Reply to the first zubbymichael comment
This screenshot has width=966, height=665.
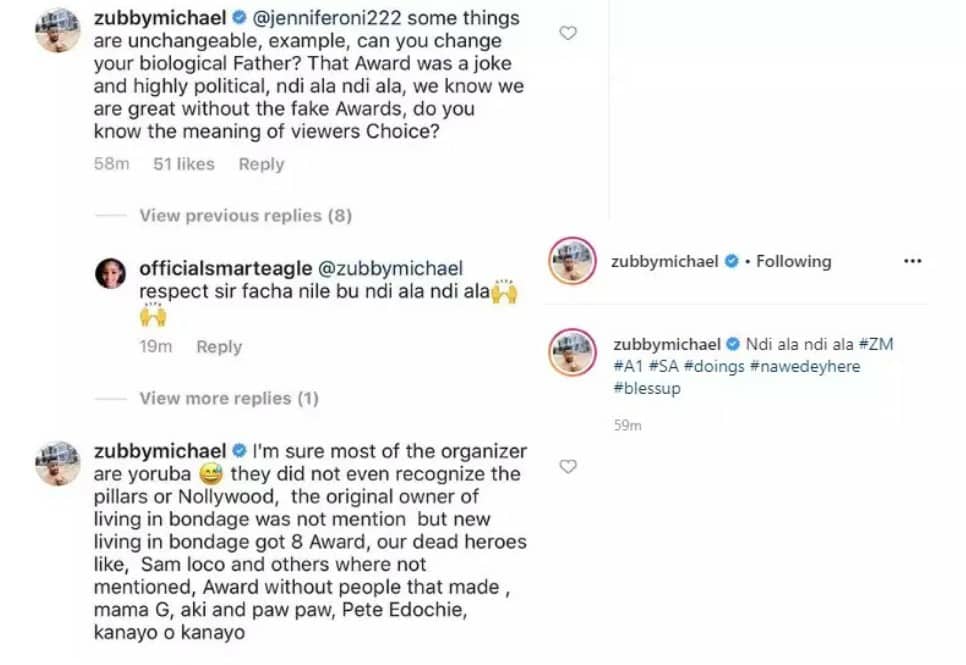[261, 164]
